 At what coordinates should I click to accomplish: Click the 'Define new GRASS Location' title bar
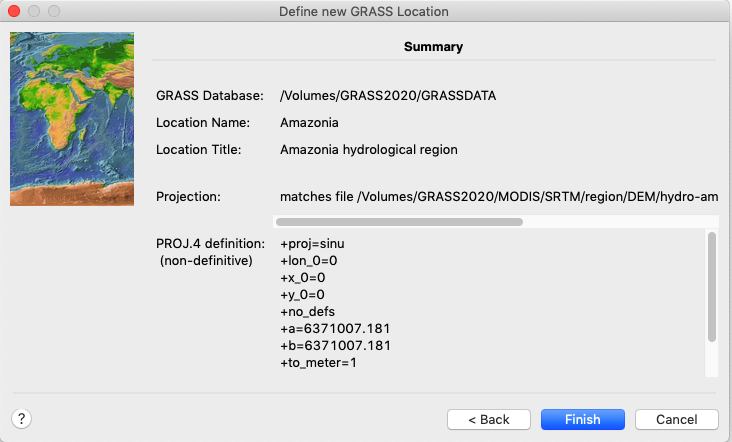click(366, 11)
